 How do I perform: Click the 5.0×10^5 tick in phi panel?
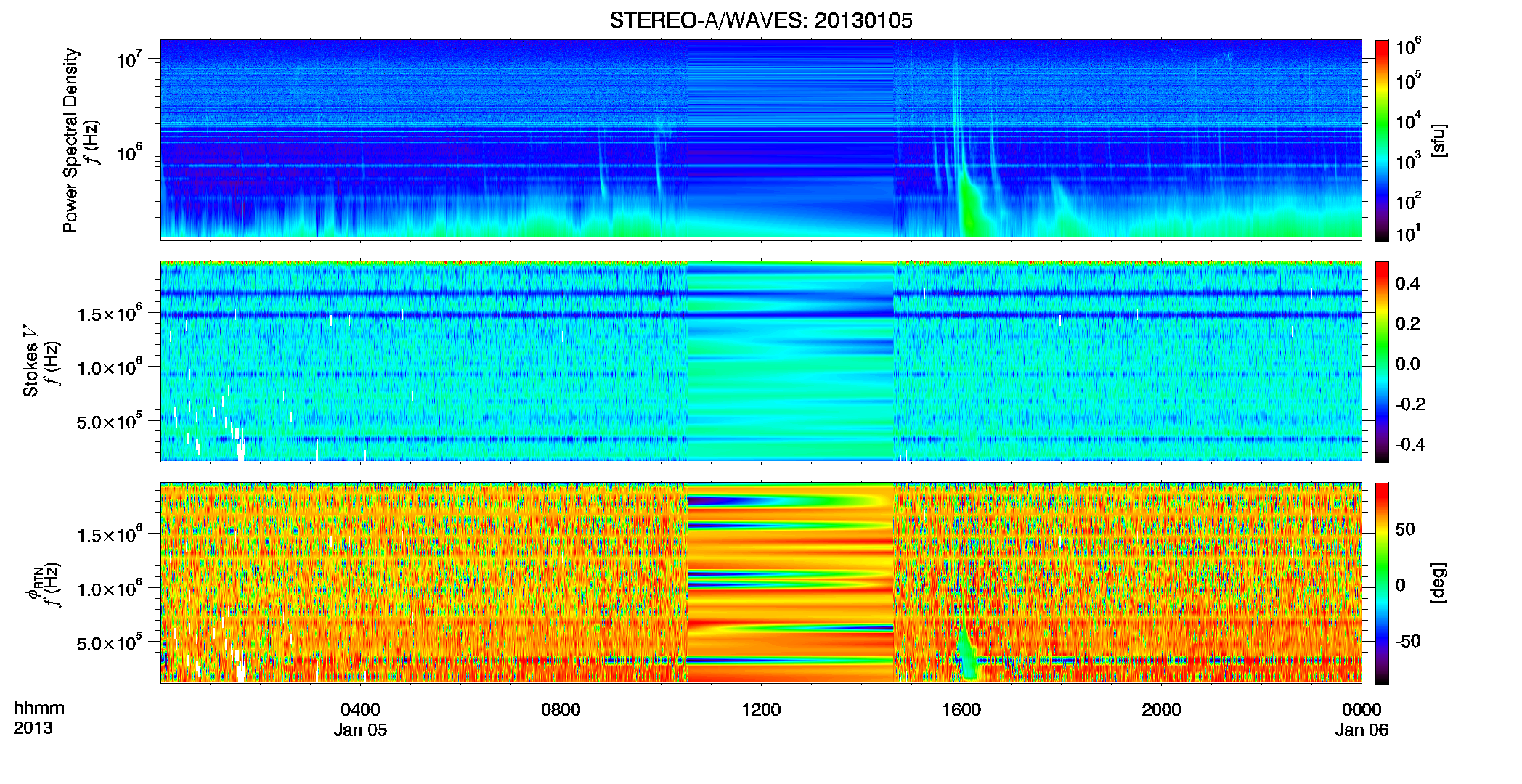(x=109, y=642)
